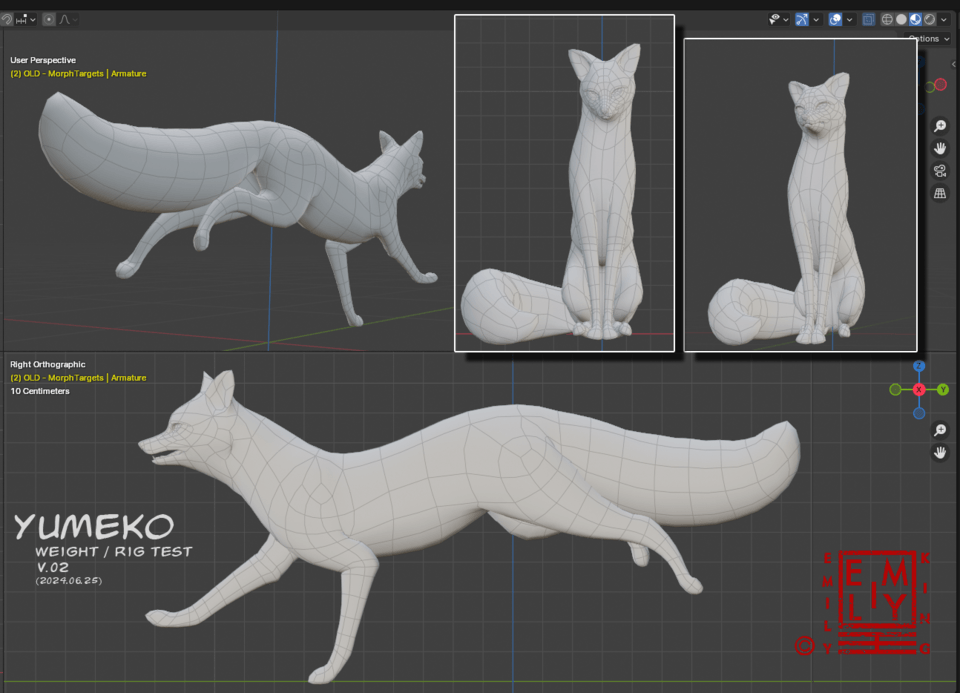The width and height of the screenshot is (960, 693).
Task: Select the Move view hand icon
Action: click(938, 148)
